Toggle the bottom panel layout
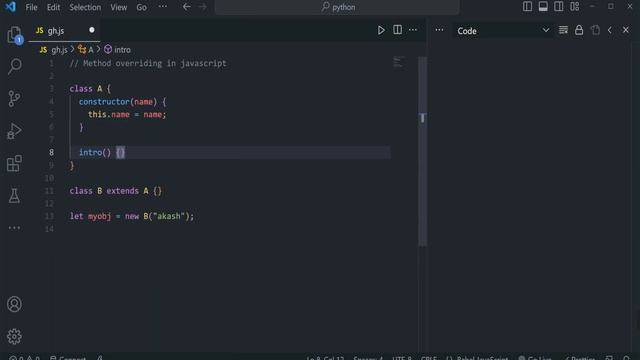 coord(543,7)
